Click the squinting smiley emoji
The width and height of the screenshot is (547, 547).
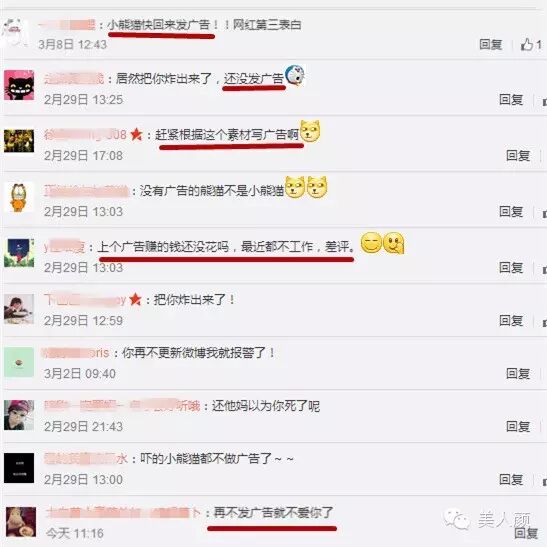click(x=371, y=243)
